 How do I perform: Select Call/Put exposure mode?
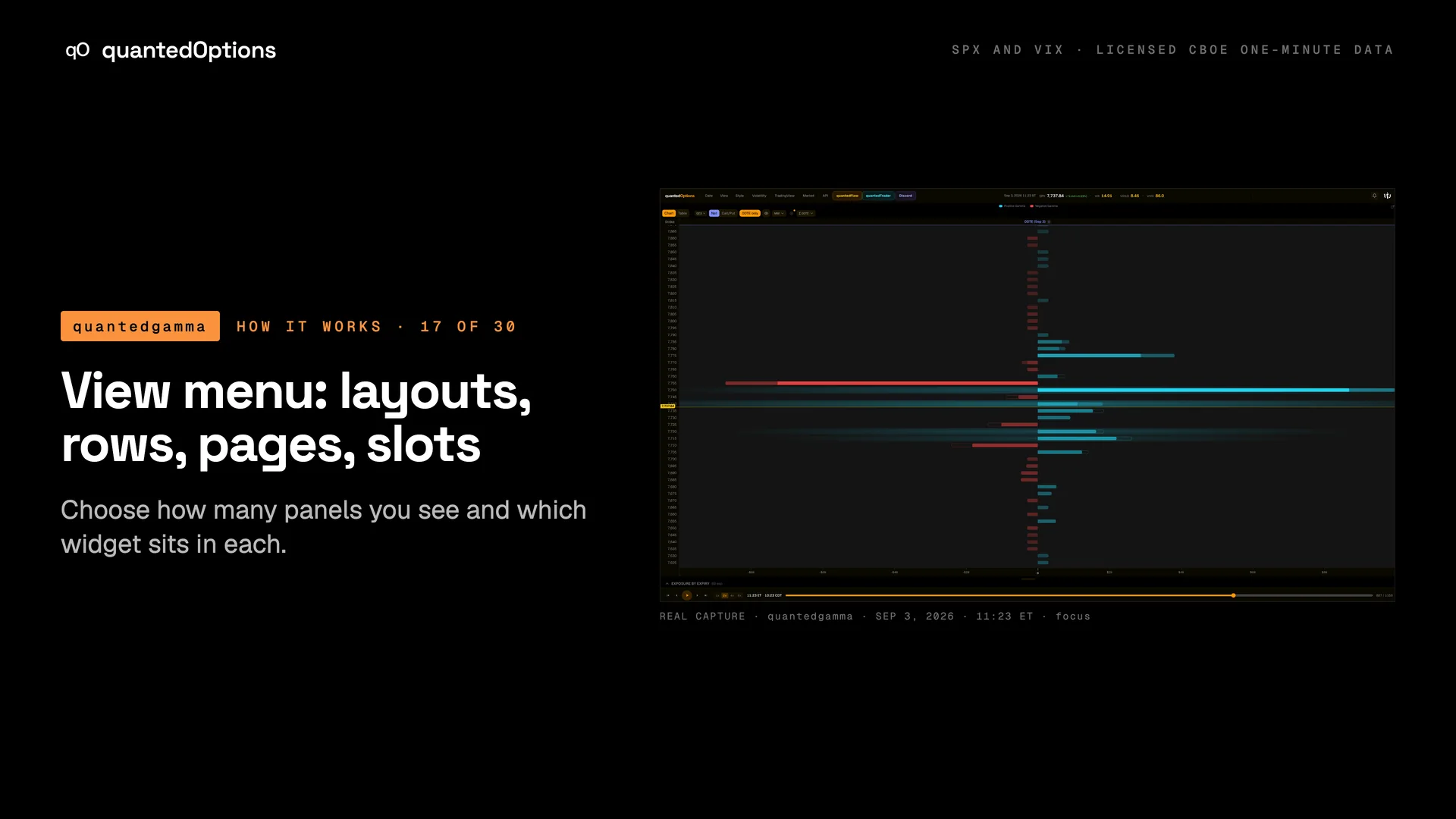[728, 213]
